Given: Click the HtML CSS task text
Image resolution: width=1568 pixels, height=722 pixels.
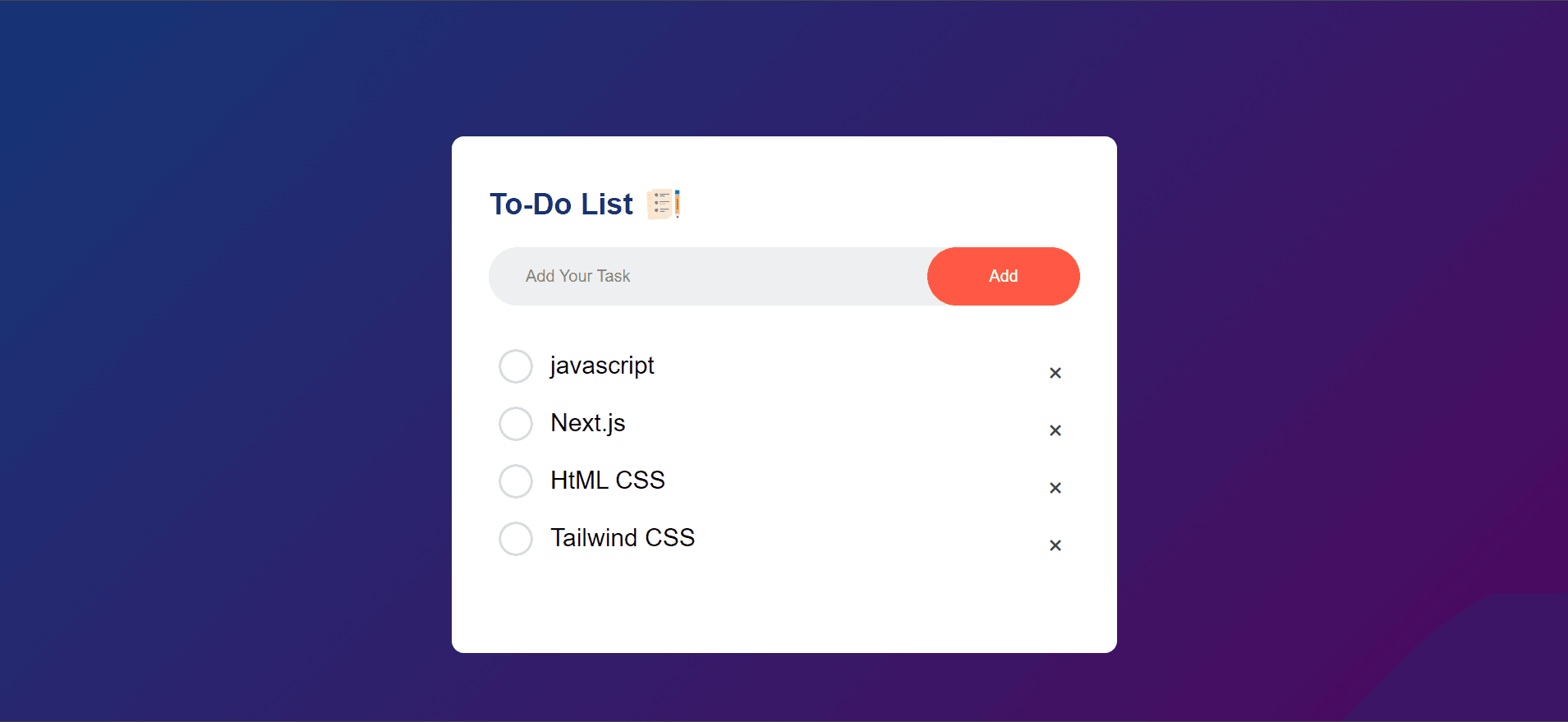Looking at the screenshot, I should (x=608, y=481).
